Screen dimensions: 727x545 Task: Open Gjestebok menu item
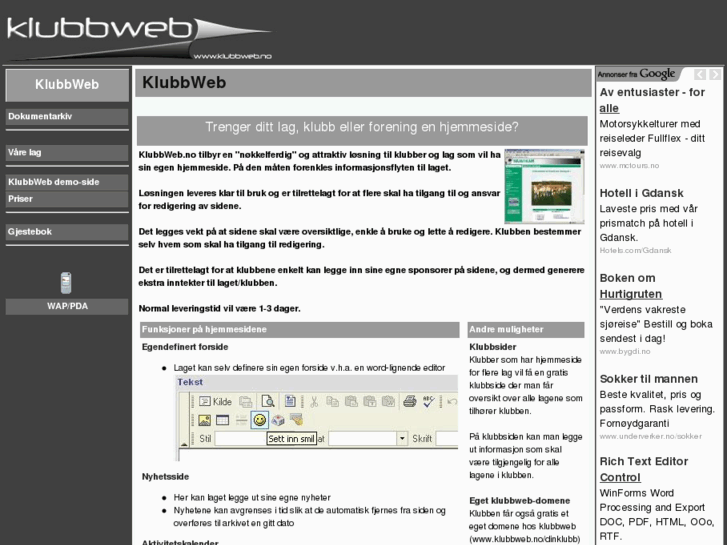(67, 232)
